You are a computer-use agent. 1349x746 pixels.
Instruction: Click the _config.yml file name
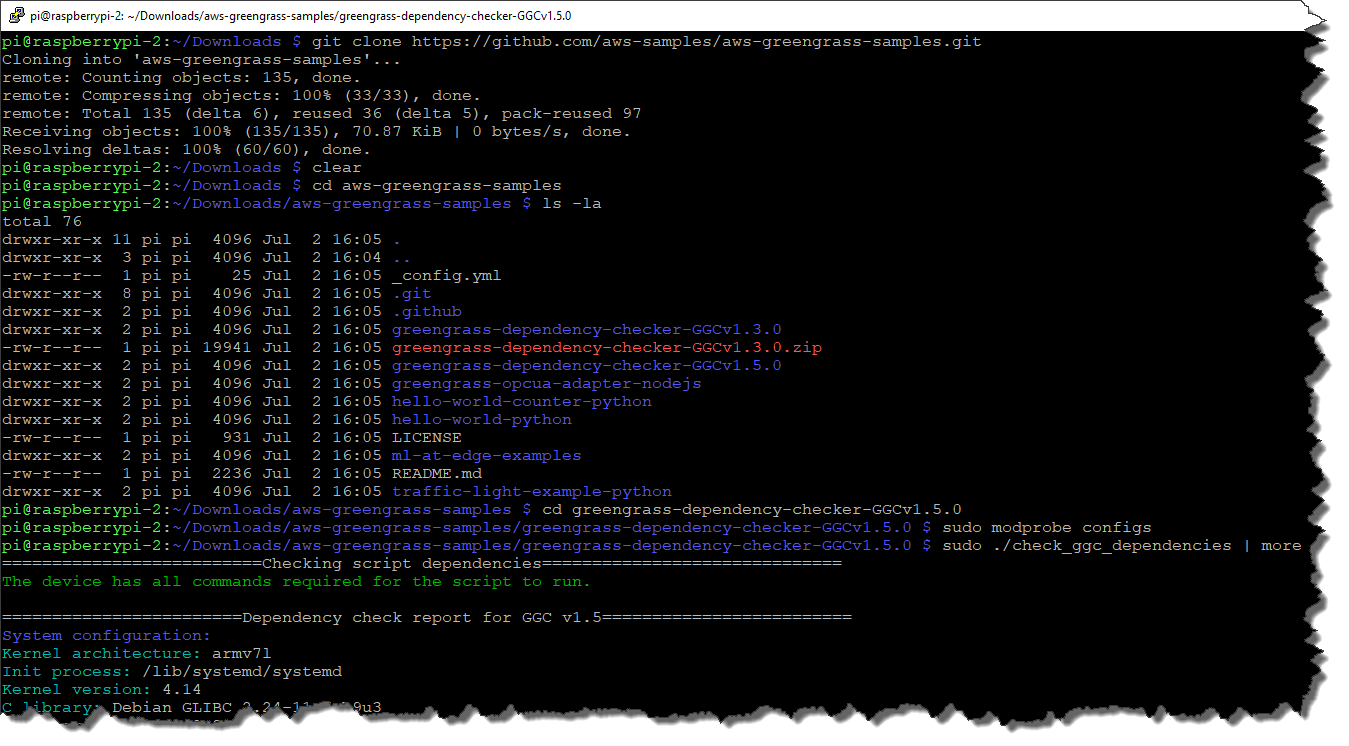[447, 276]
